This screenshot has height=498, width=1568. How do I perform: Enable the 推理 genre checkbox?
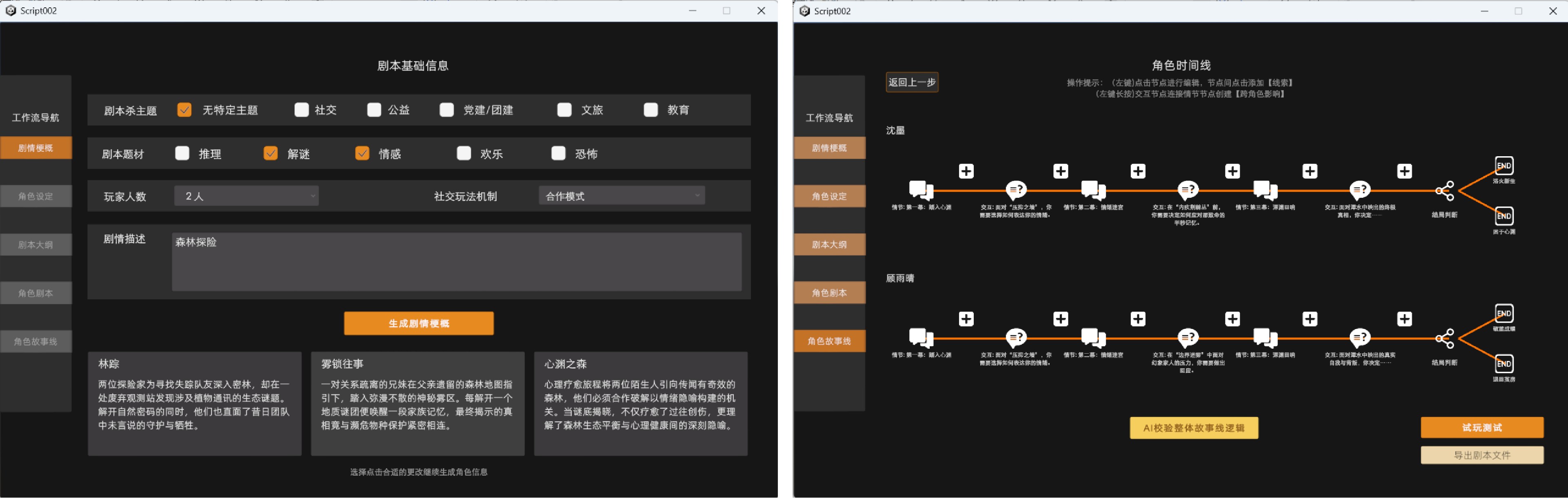click(182, 153)
